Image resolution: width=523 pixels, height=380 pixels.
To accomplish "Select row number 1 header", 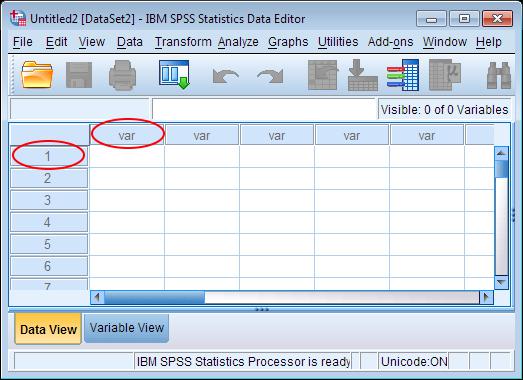I will [49, 156].
